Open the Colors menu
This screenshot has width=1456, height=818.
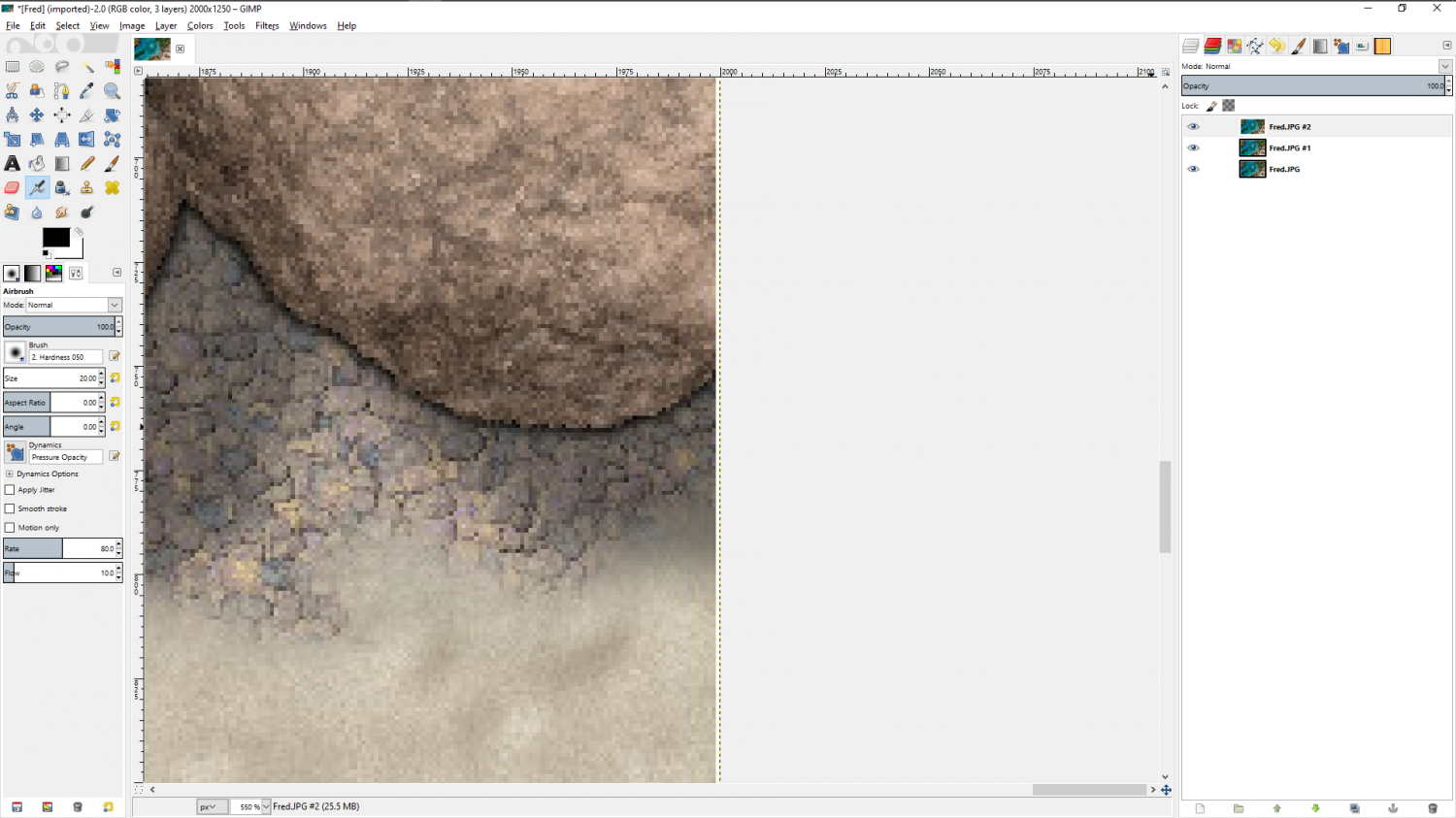tap(200, 26)
